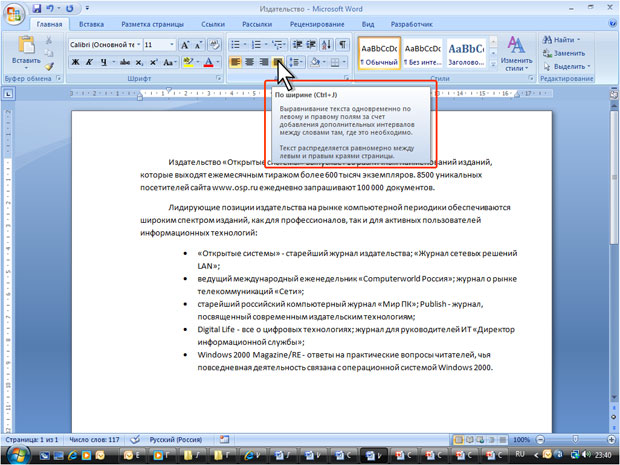The height and width of the screenshot is (465, 620).
Task: Apply superscript formatting
Action: pos(153,62)
